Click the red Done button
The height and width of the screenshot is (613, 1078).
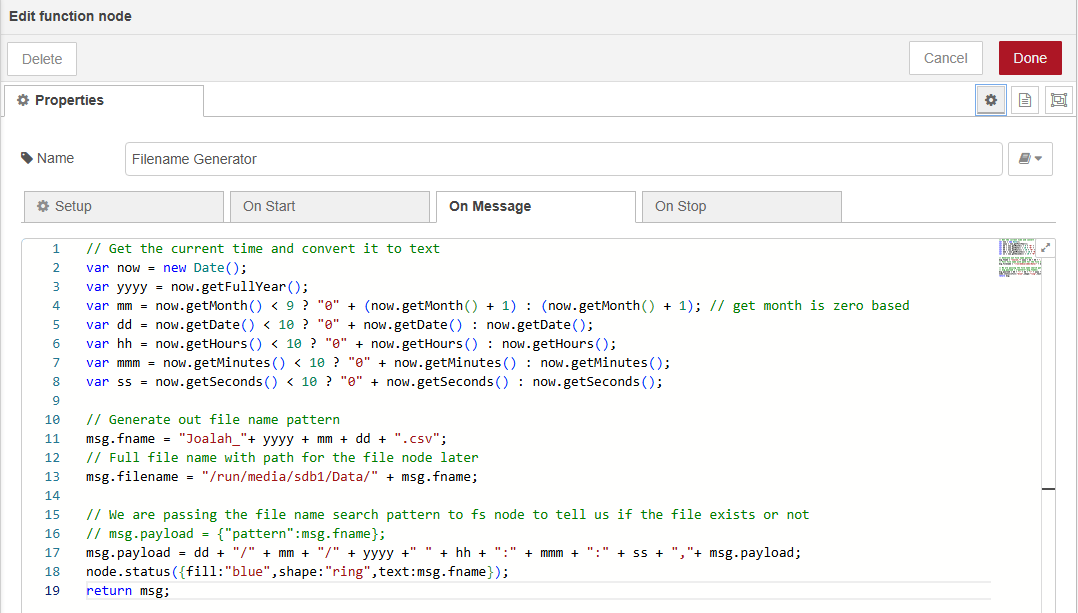coord(1030,58)
